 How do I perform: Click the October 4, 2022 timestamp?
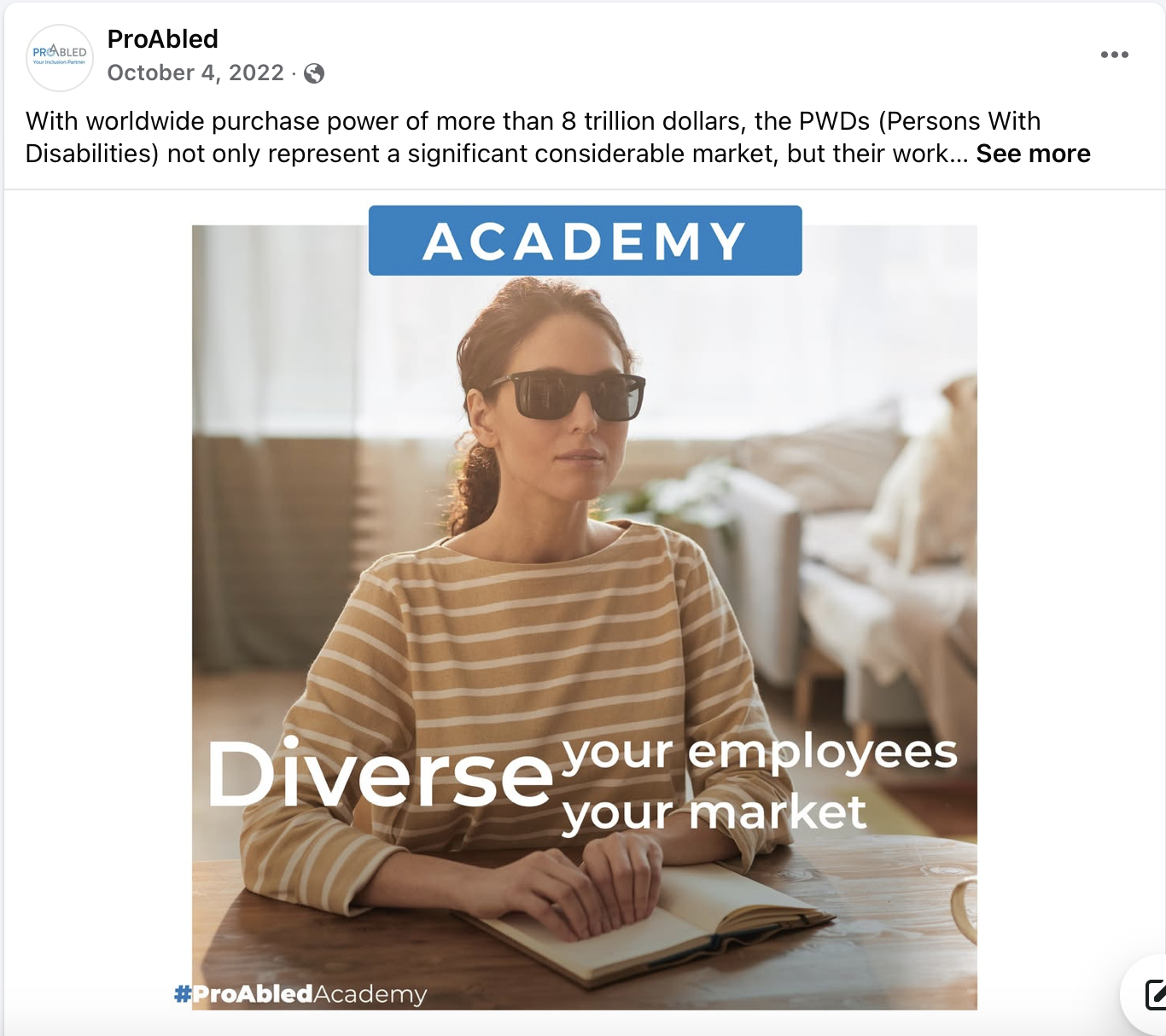(x=195, y=73)
